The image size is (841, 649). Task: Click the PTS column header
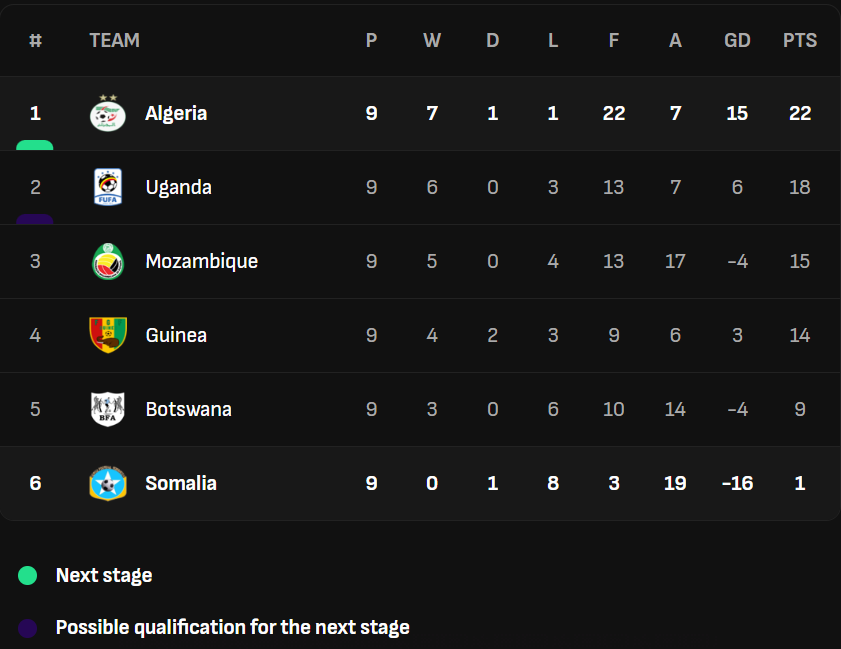[x=799, y=41]
